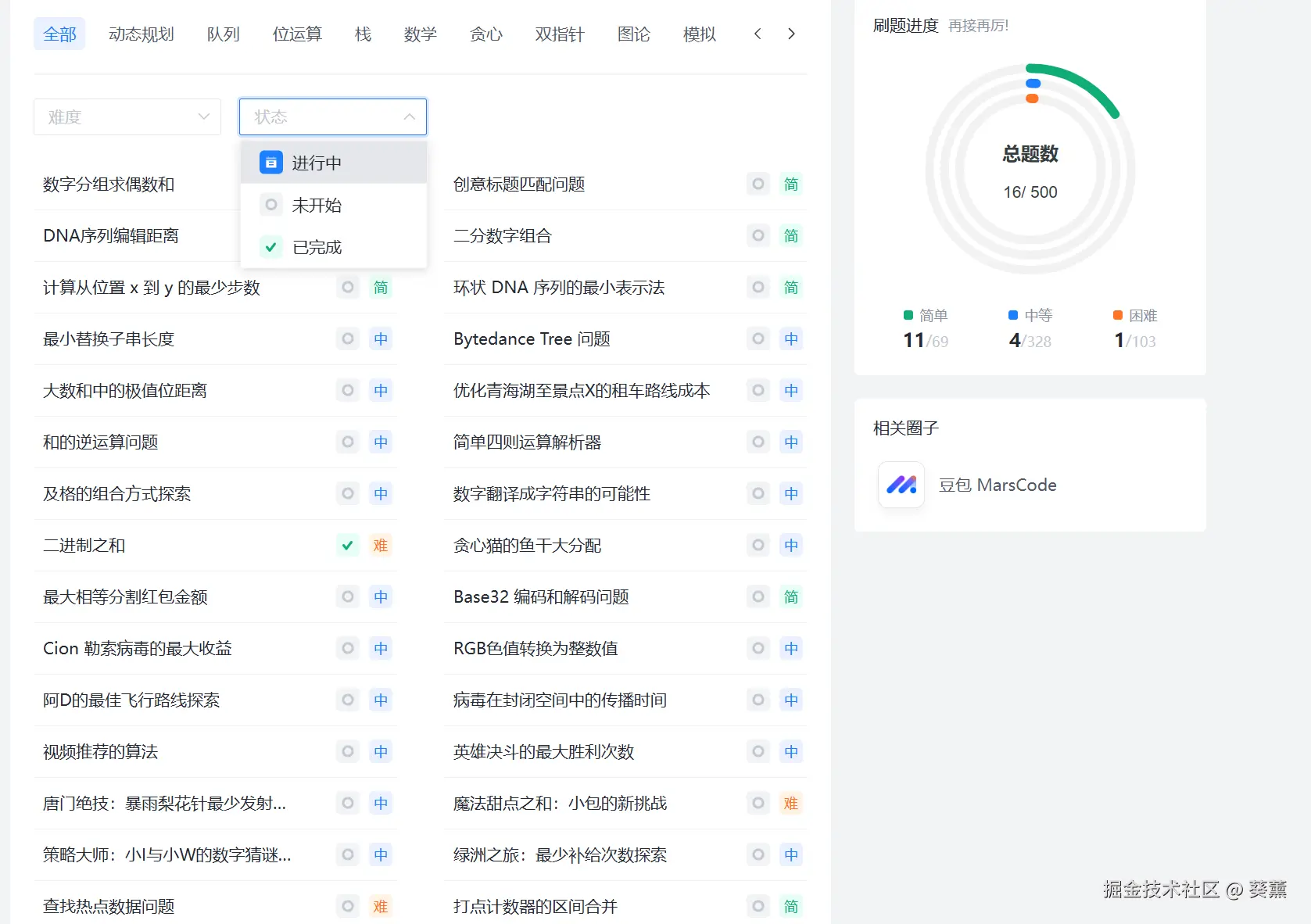Click the 中 badge on Bytedance Tree 问题
Screen dimensions: 1311x924
click(791, 339)
